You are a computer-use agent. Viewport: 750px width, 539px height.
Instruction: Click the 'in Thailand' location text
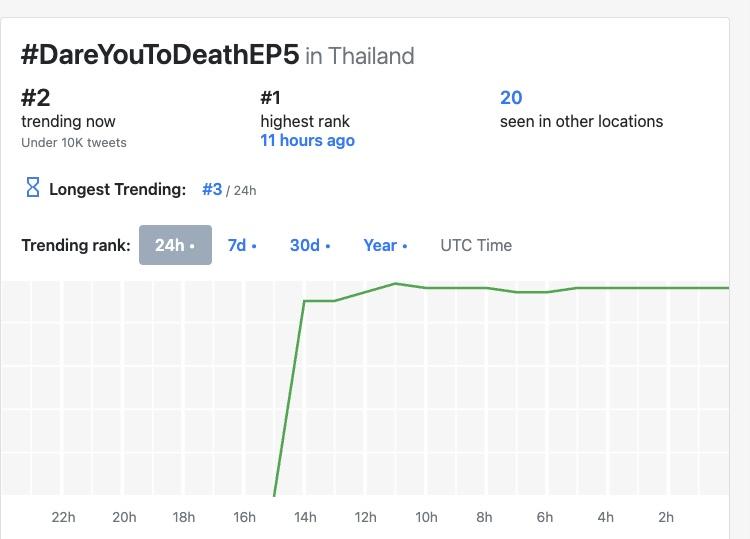click(x=359, y=56)
